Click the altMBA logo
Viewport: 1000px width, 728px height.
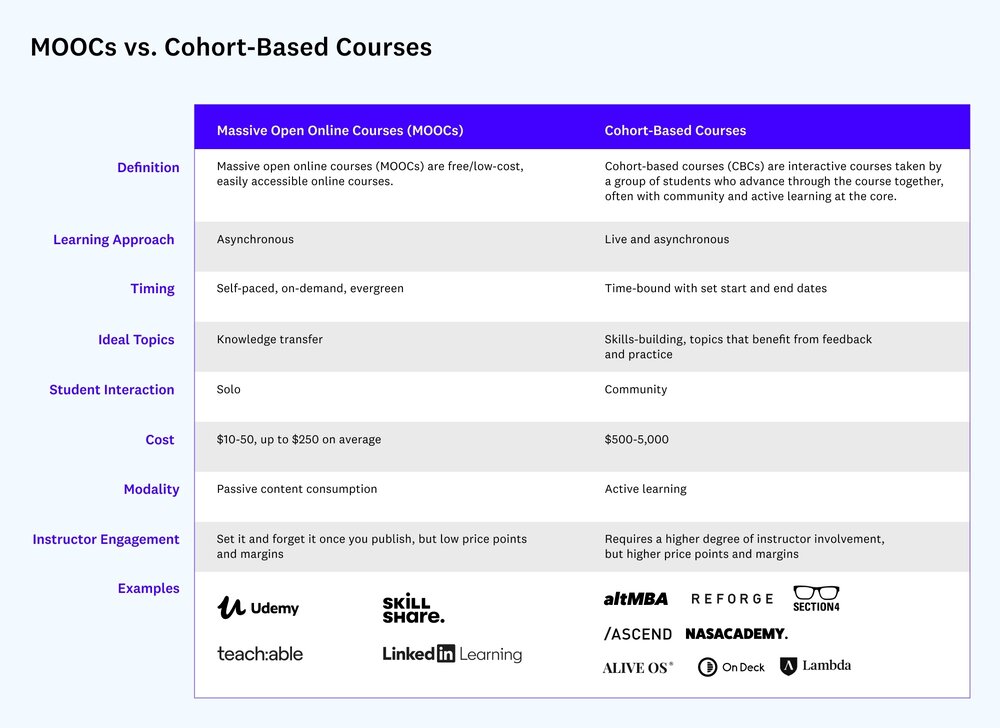(x=636, y=599)
